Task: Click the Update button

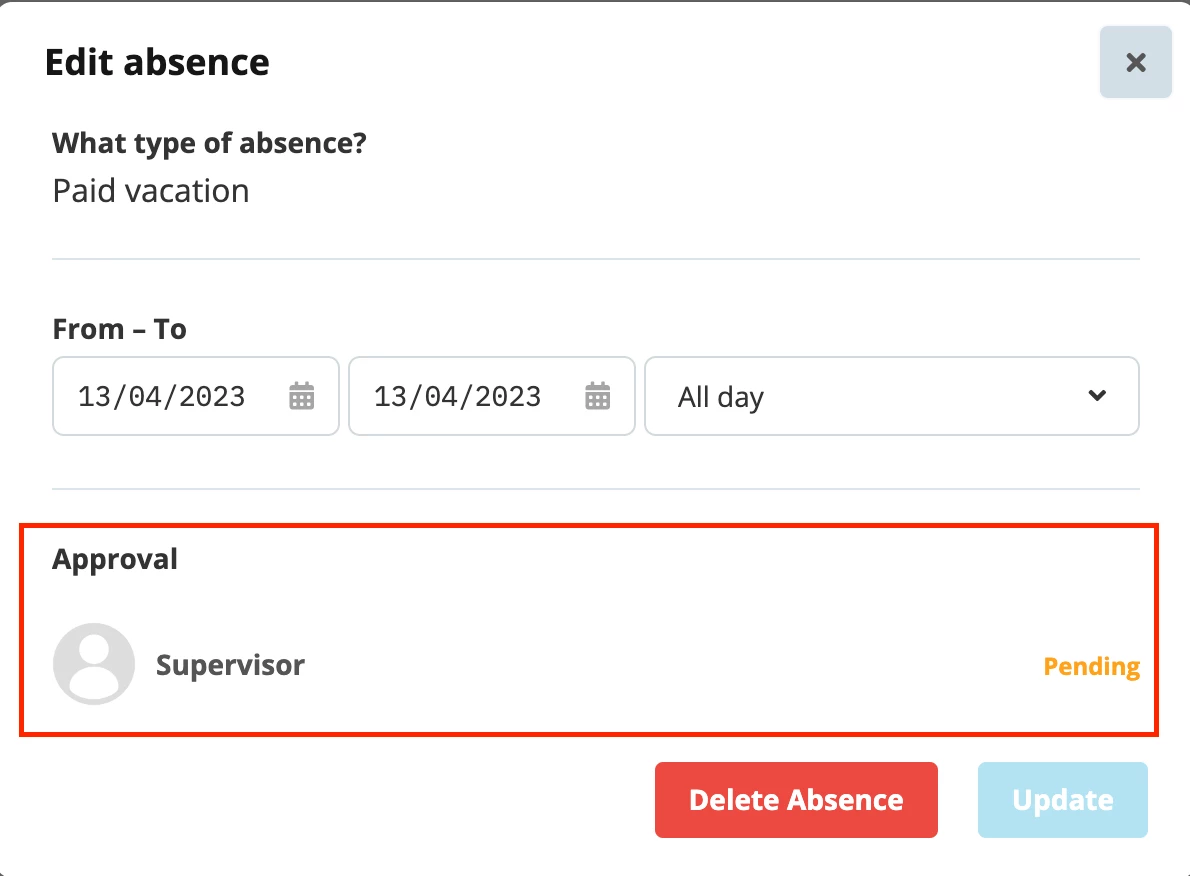Action: point(1062,800)
